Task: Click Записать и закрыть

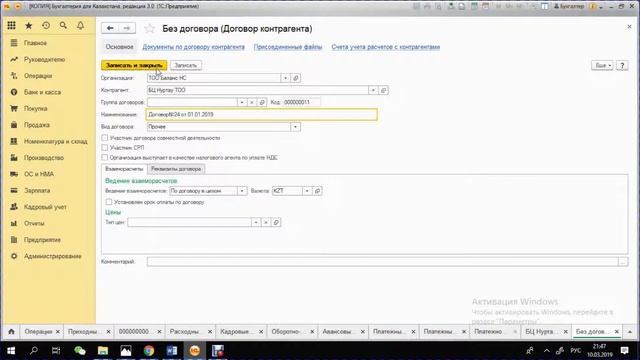Action: [x=134, y=65]
